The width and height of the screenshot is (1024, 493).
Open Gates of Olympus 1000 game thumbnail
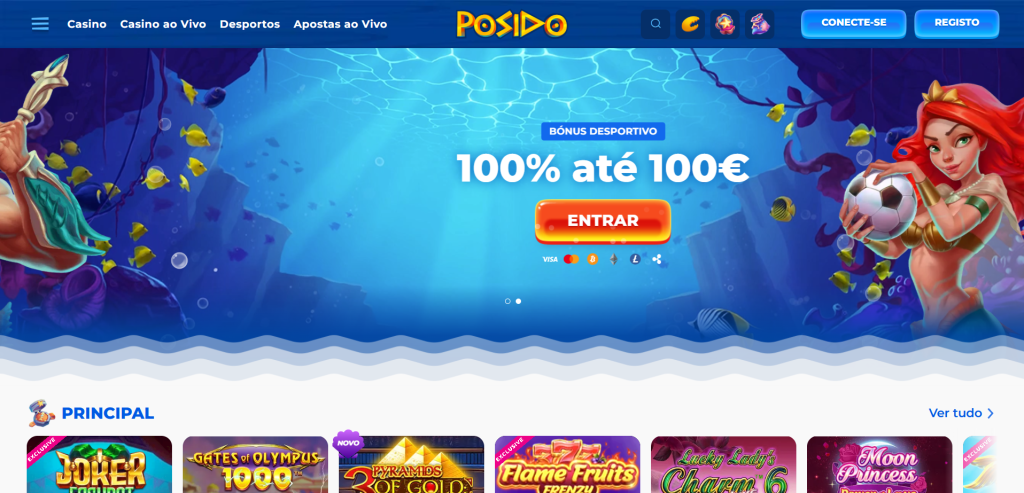[255, 464]
